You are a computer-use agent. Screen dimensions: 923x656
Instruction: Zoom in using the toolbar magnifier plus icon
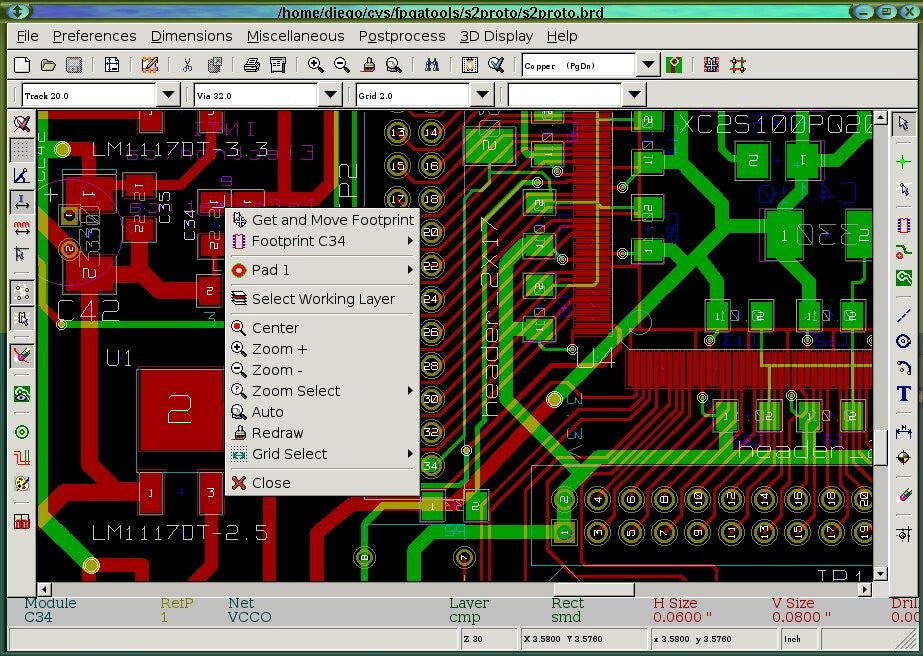coord(316,65)
